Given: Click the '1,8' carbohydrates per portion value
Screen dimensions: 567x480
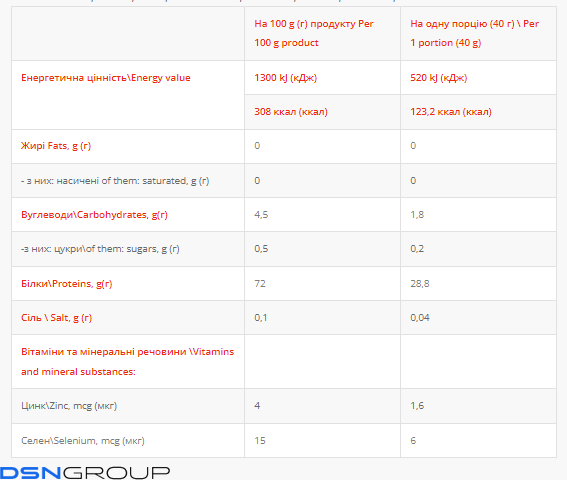Looking at the screenshot, I should click(x=417, y=215).
